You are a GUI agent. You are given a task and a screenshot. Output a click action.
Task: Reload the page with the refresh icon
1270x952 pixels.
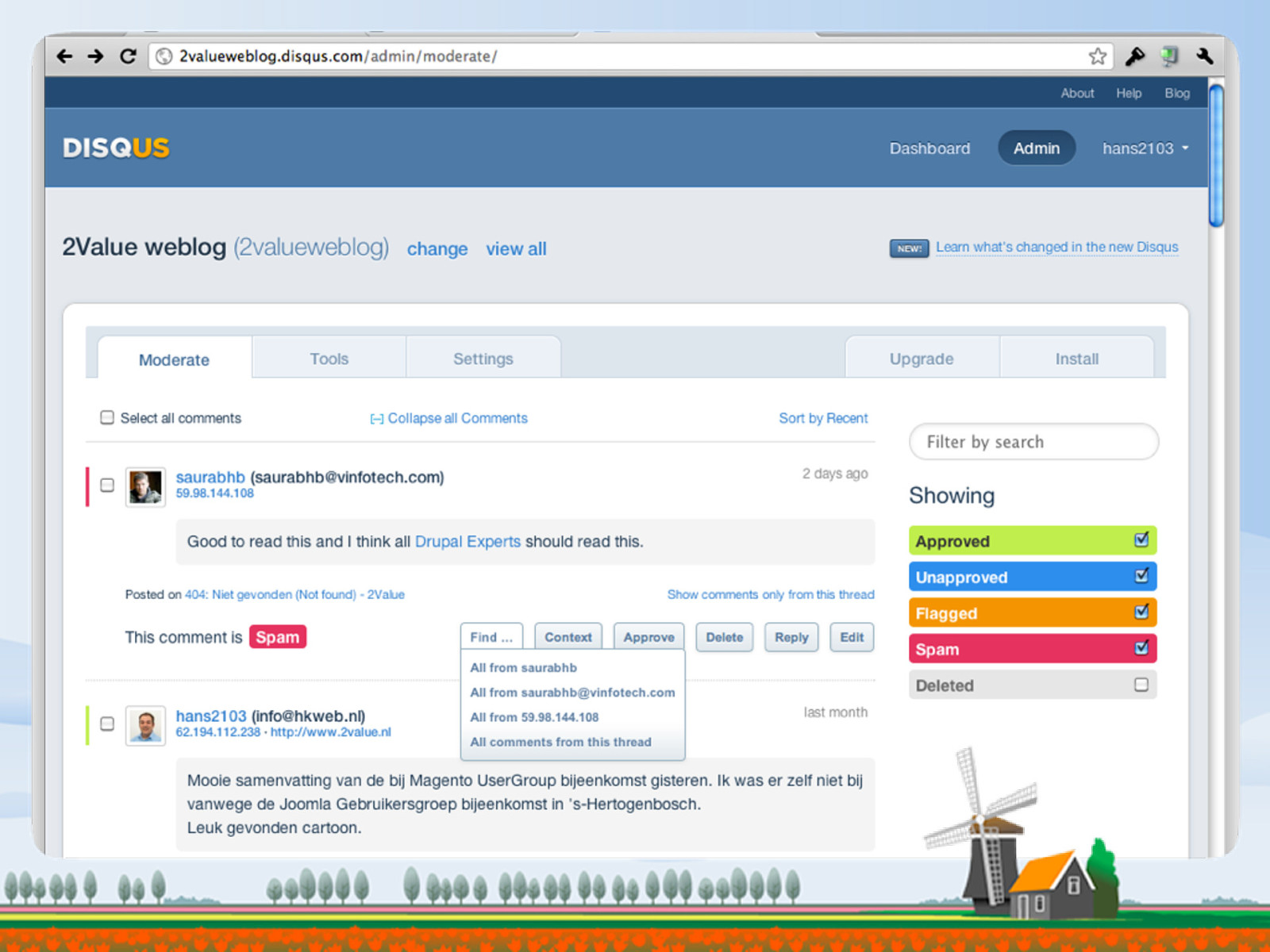(128, 56)
